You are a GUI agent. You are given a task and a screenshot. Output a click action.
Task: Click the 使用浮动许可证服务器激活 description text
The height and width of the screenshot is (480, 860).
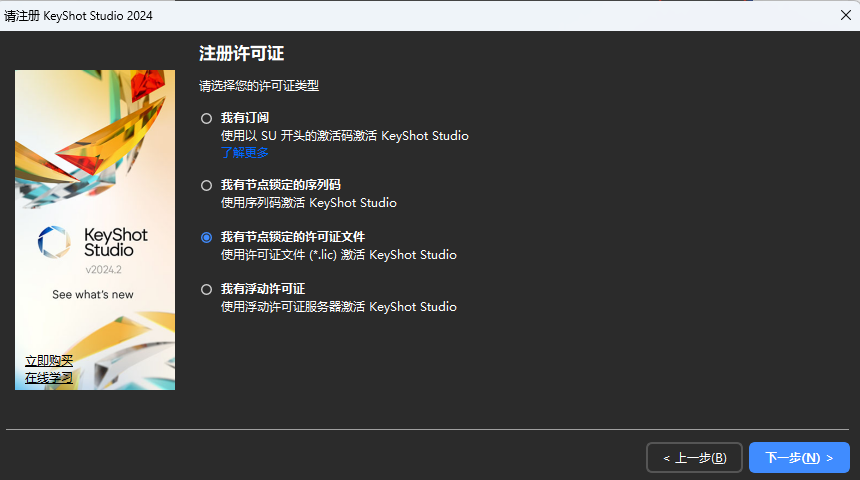pos(338,307)
